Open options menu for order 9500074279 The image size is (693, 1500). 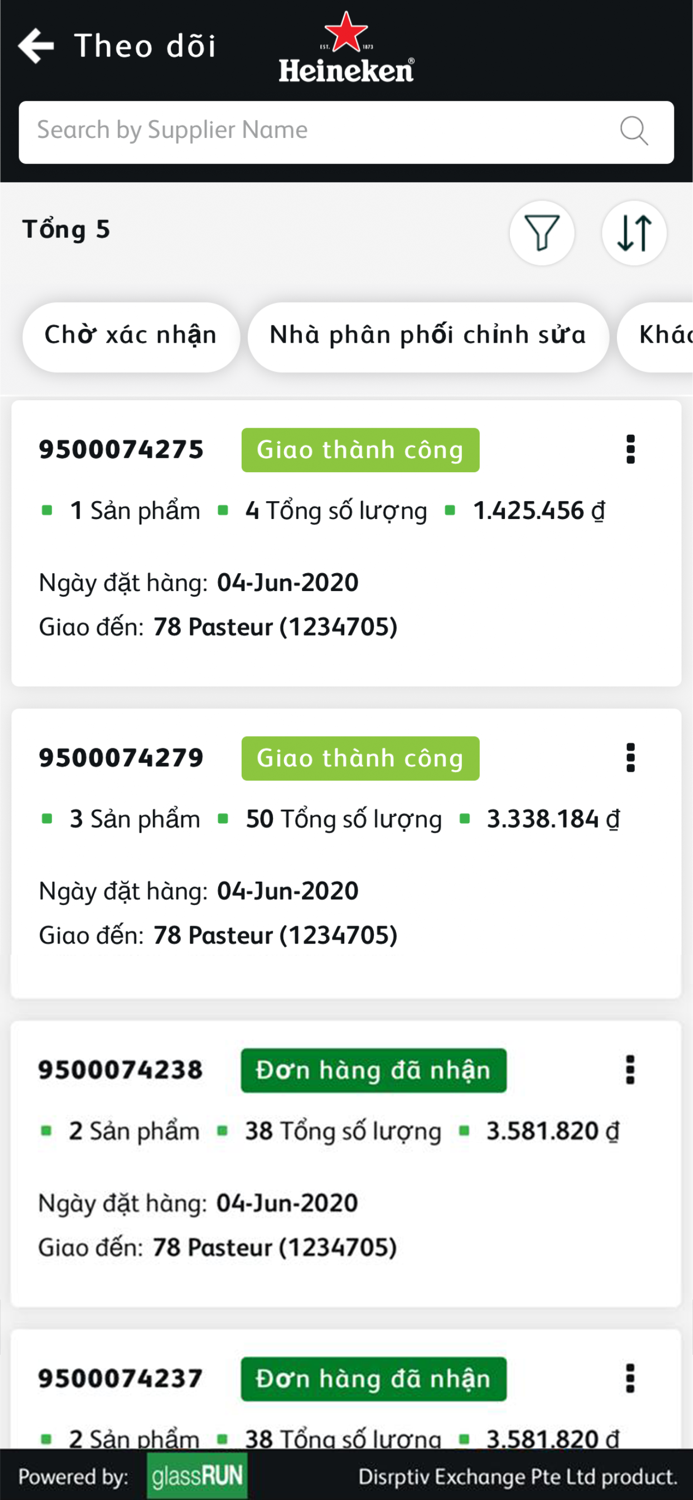click(630, 758)
